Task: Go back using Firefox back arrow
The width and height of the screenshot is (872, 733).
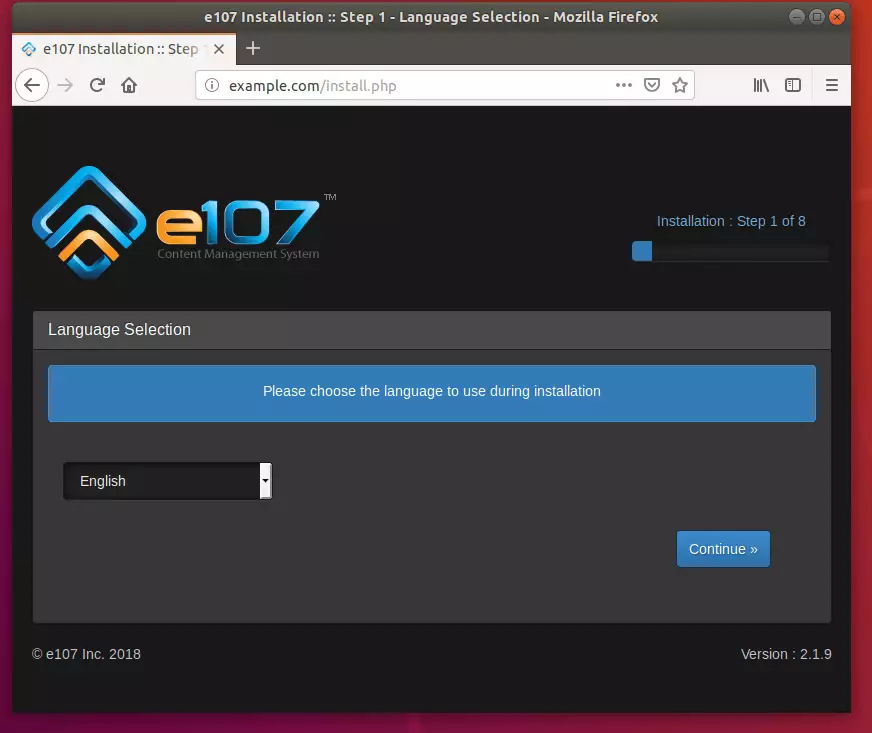Action: [x=32, y=85]
